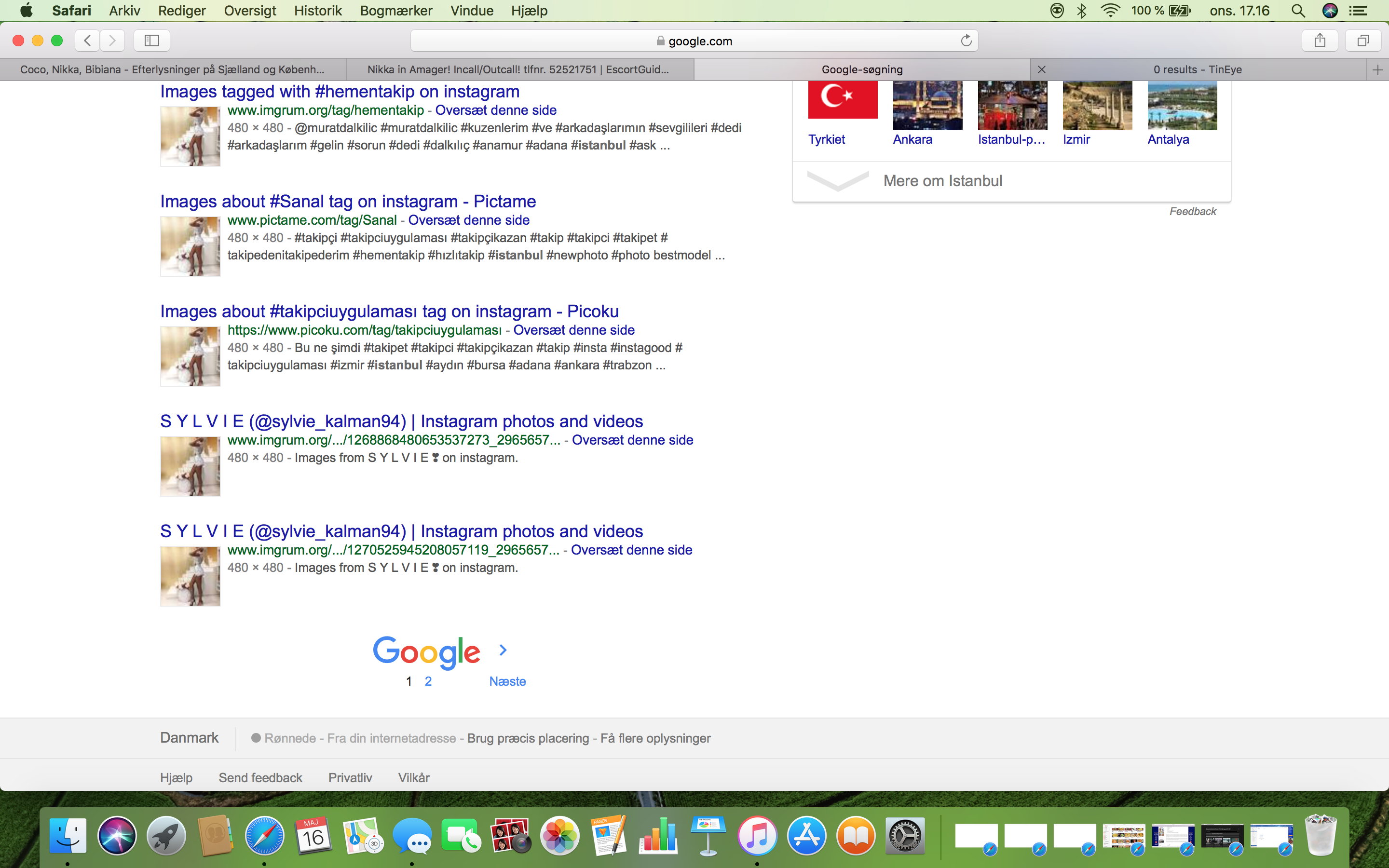The width and height of the screenshot is (1389, 868).
Task: Open System Preferences in the Dock
Action: 905,835
